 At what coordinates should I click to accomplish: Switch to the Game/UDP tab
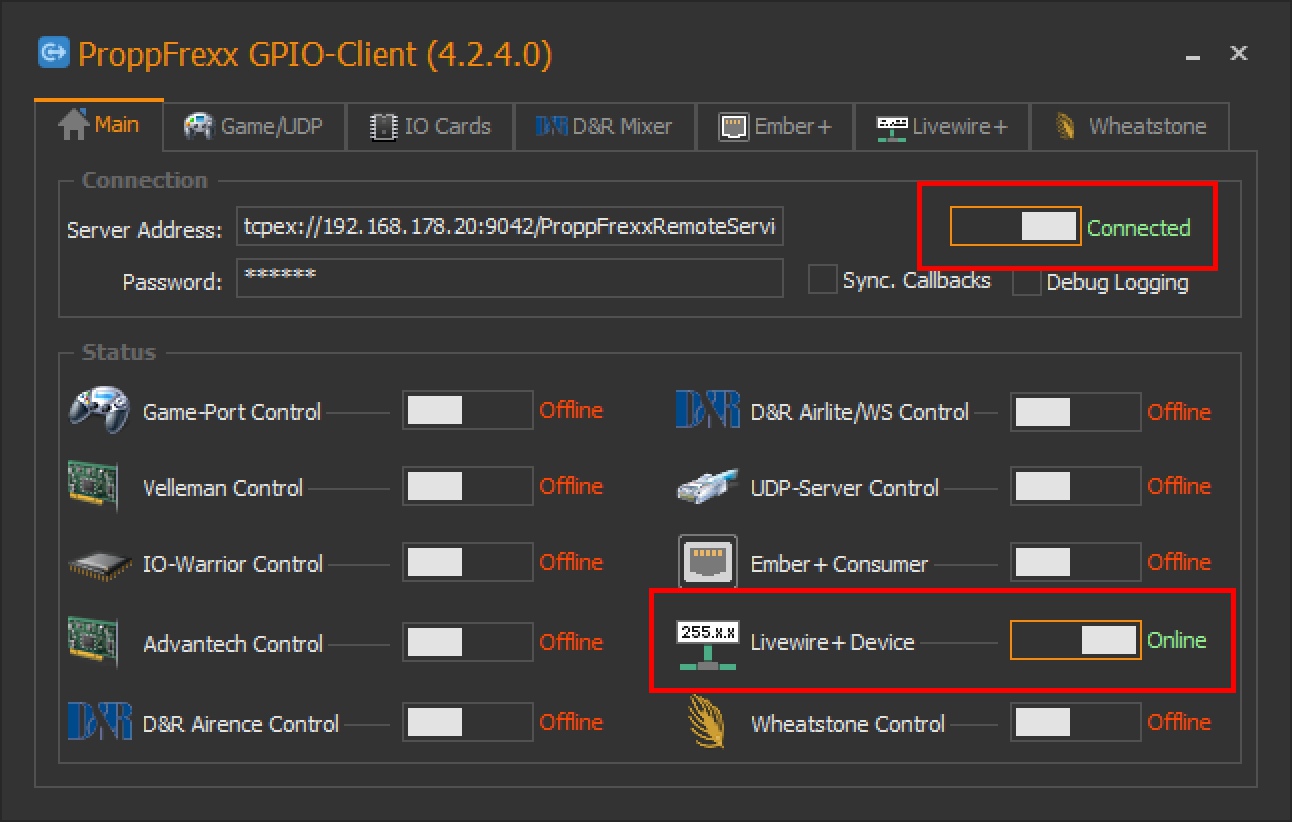pos(254,127)
